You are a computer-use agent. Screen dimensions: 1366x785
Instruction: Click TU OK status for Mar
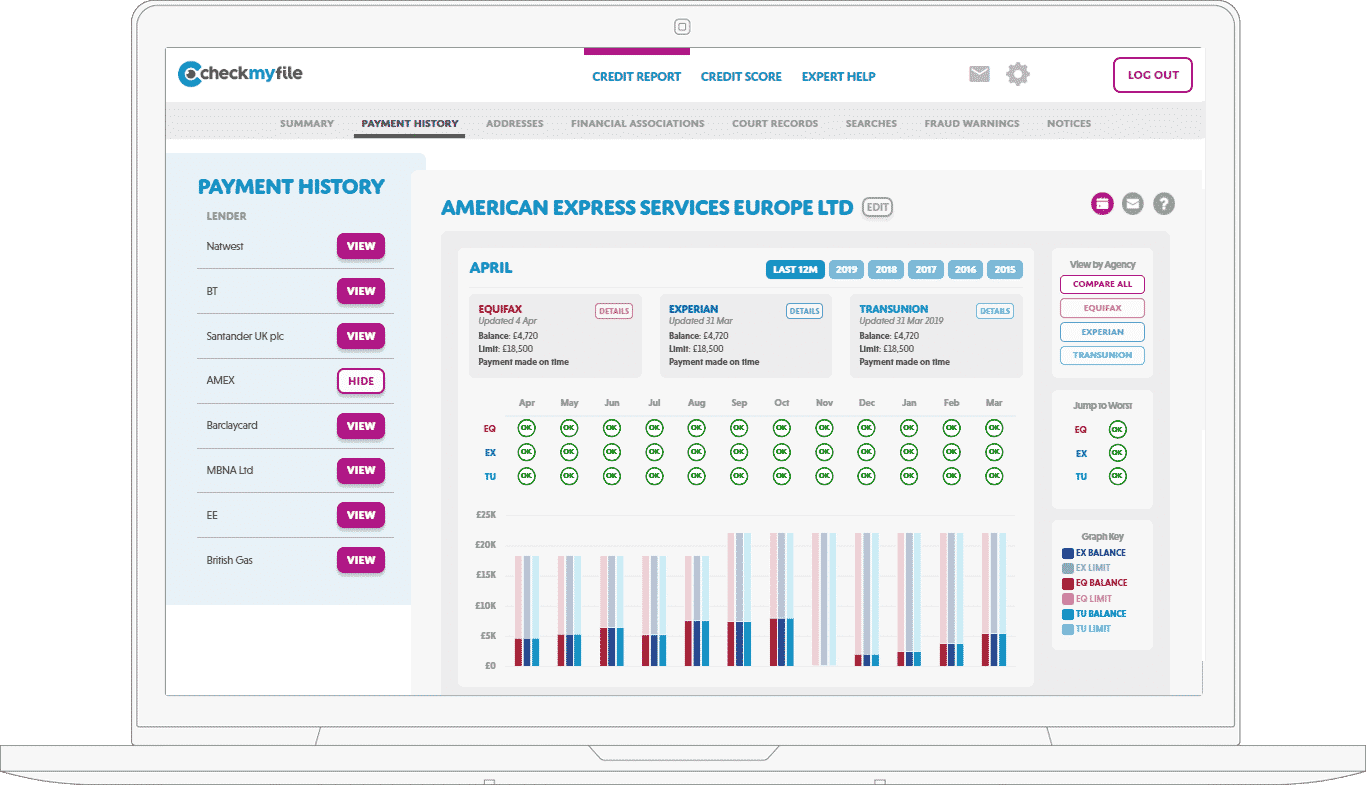tap(994, 476)
